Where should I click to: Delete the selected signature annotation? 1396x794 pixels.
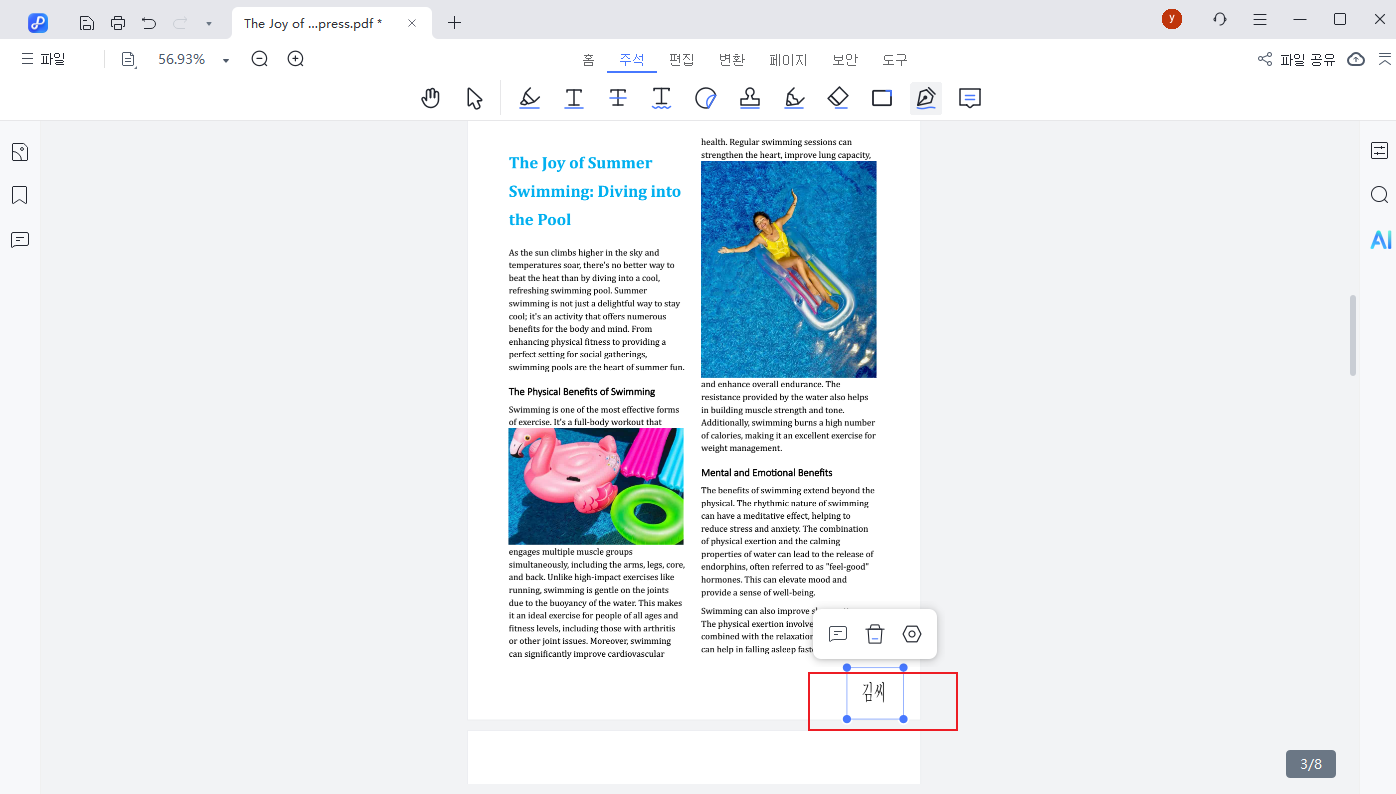tap(875, 634)
